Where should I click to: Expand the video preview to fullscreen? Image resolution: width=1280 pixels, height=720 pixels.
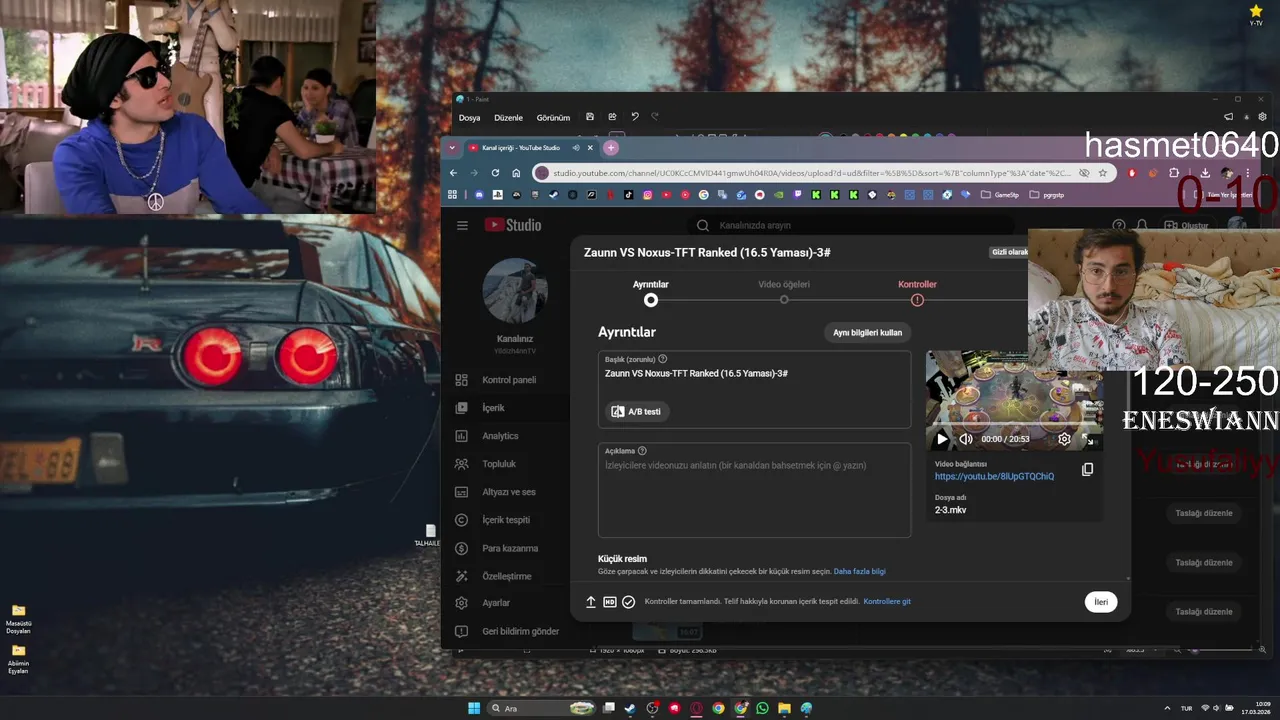pyautogui.click(x=1088, y=439)
